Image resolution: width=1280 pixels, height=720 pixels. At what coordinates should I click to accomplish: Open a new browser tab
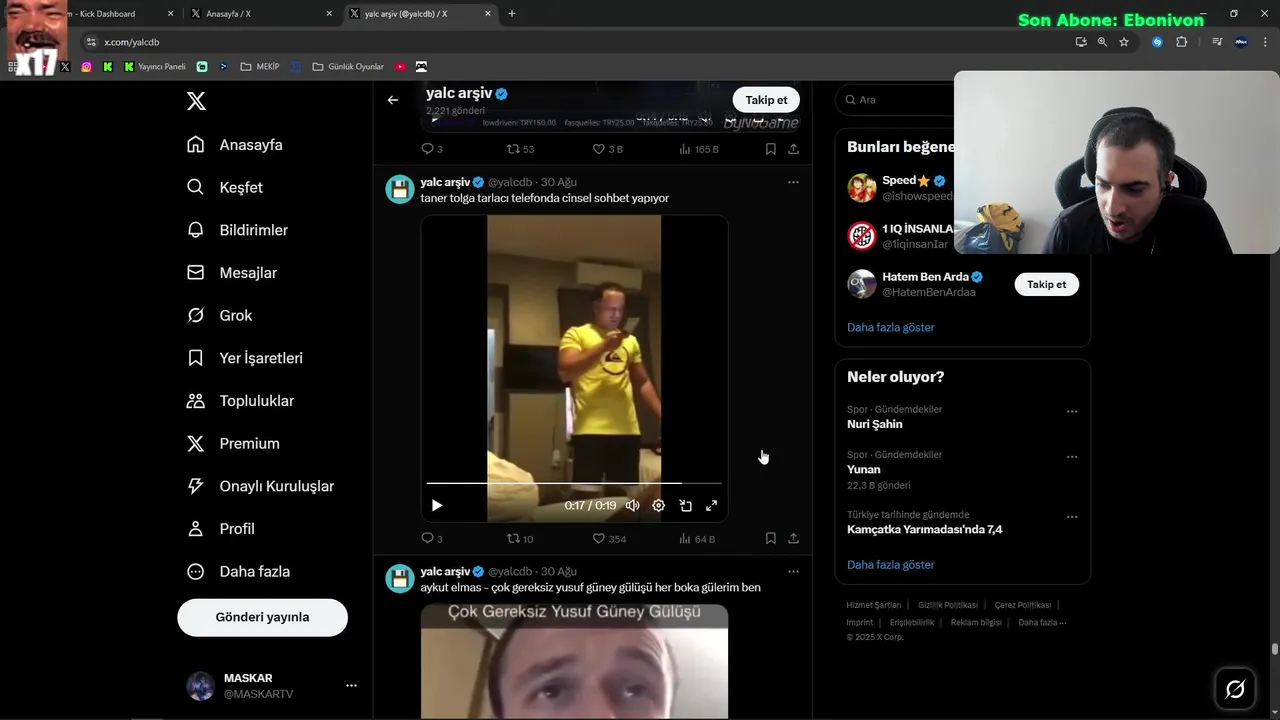coord(512,14)
